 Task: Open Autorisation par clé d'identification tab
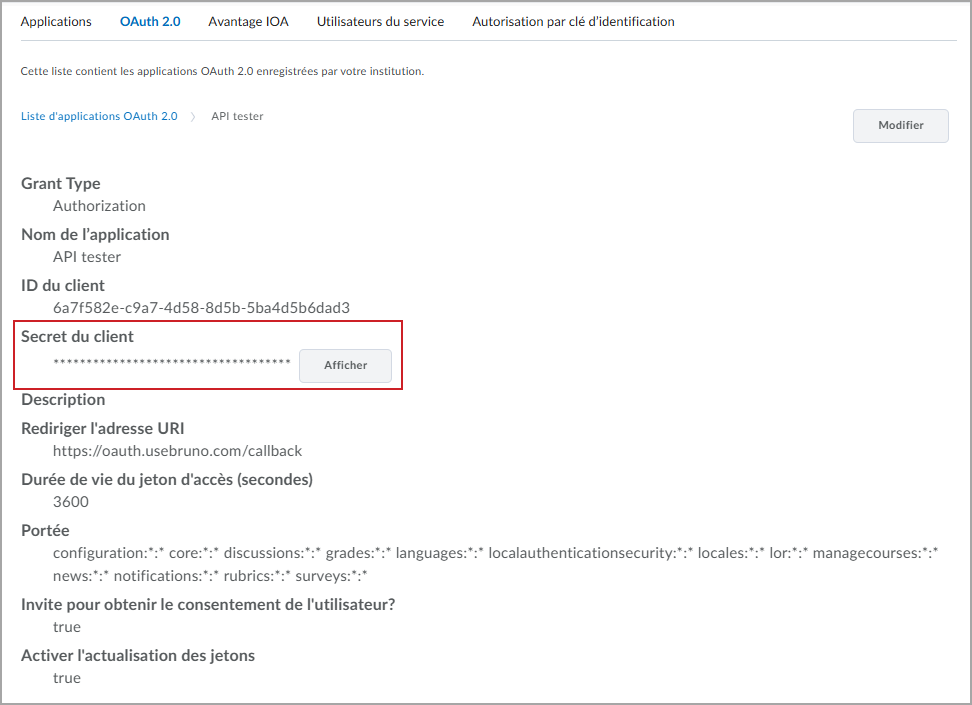click(x=573, y=22)
